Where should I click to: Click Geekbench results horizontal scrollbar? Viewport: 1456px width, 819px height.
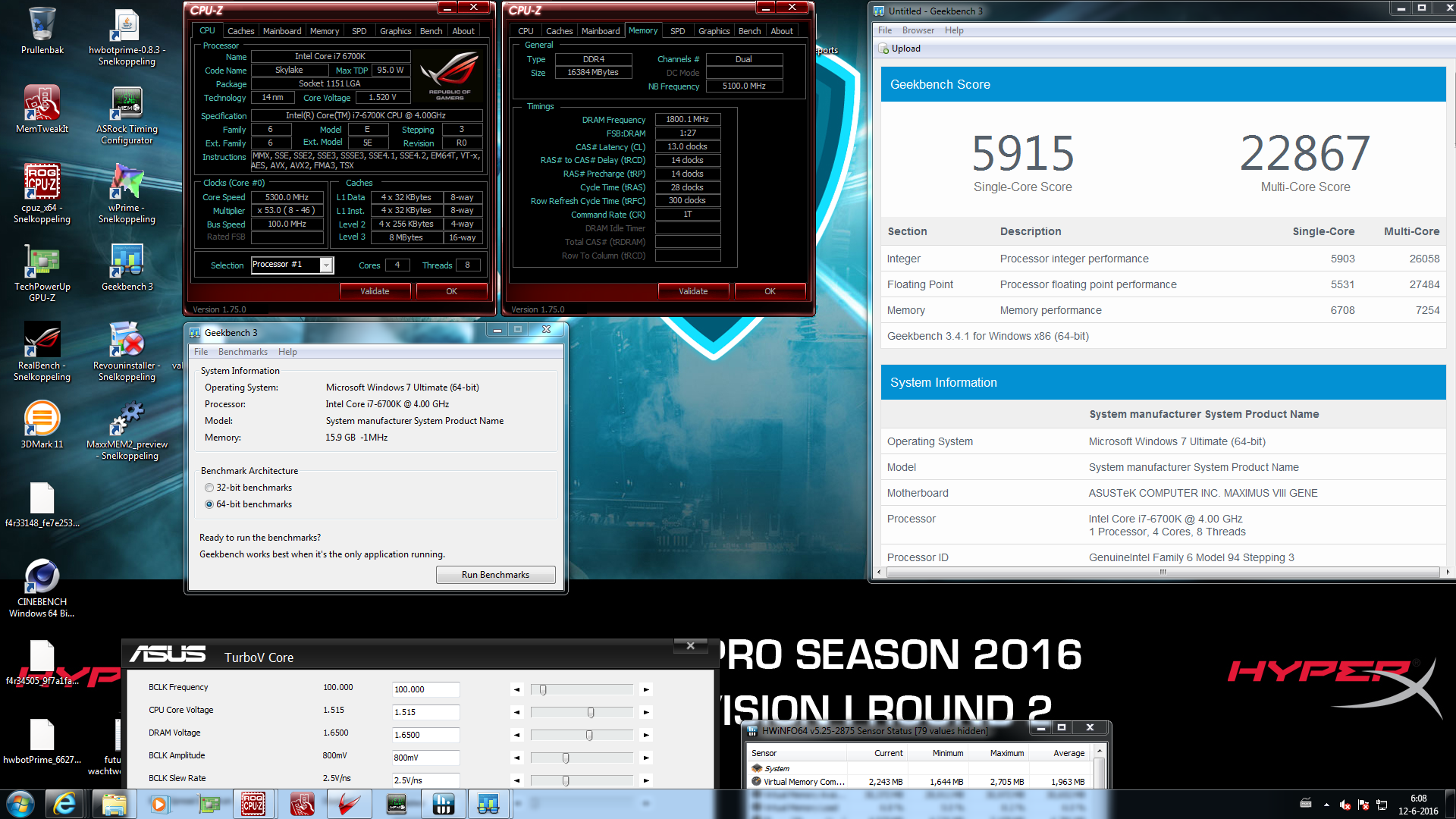tap(1162, 572)
